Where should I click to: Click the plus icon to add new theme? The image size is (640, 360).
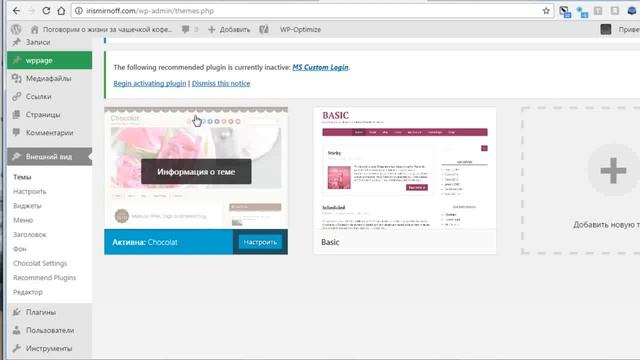tap(613, 170)
